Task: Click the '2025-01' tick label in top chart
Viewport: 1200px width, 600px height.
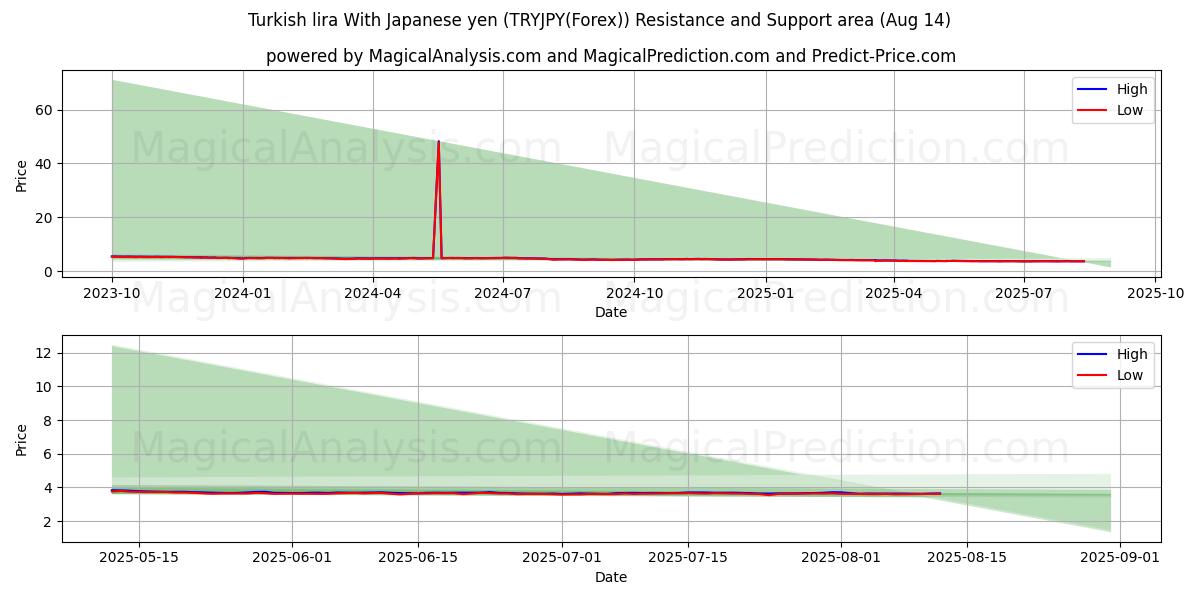Action: 767,292
